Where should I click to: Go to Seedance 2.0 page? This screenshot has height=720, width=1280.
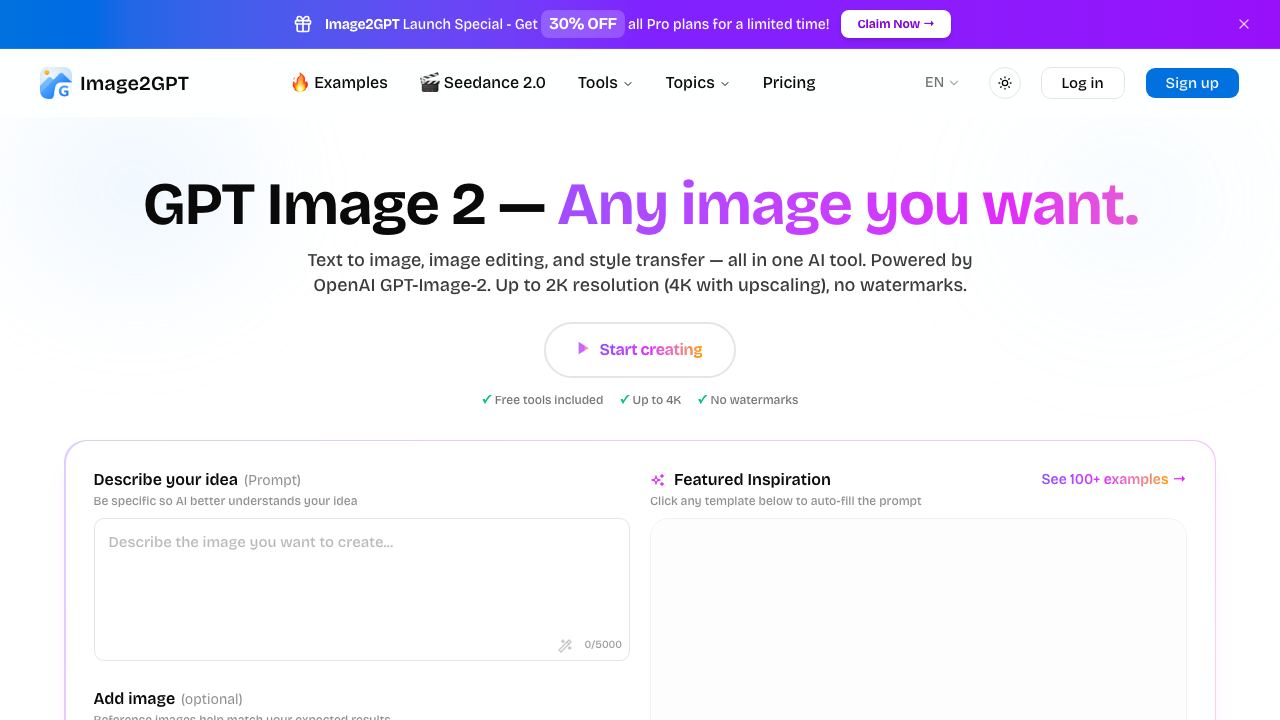[483, 83]
